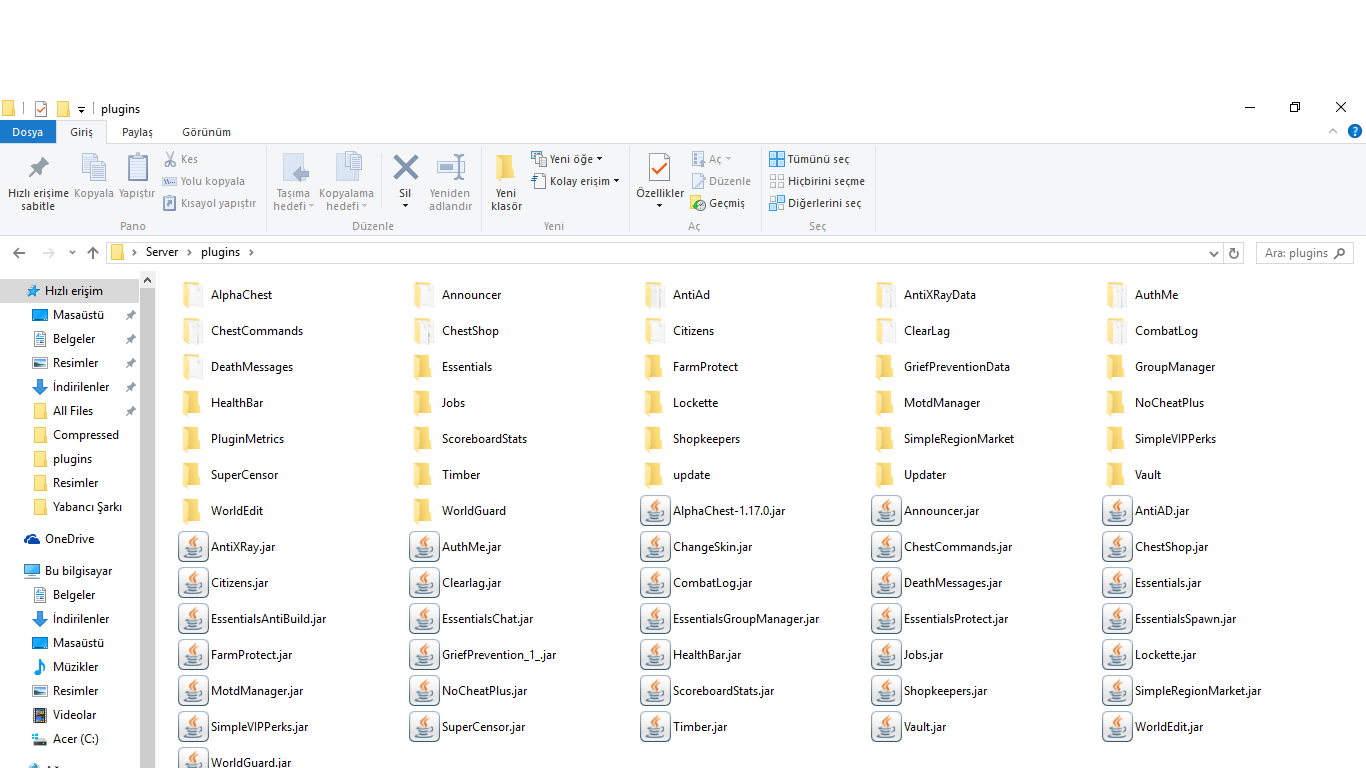Click the Sil red X icon

405,167
